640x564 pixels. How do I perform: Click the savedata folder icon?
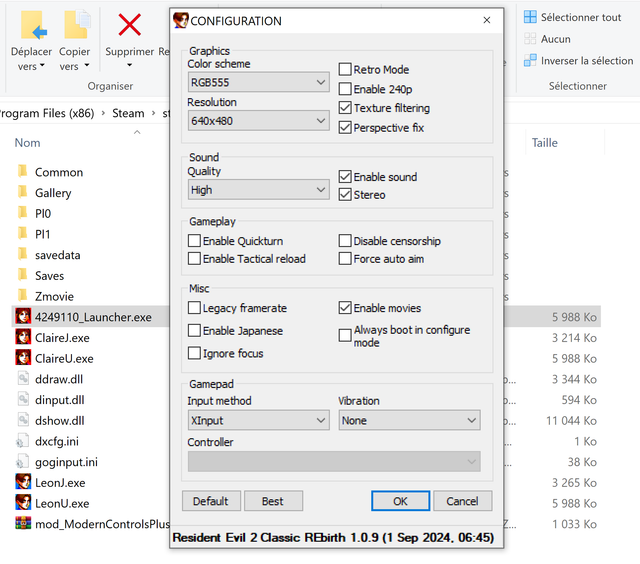(23, 255)
